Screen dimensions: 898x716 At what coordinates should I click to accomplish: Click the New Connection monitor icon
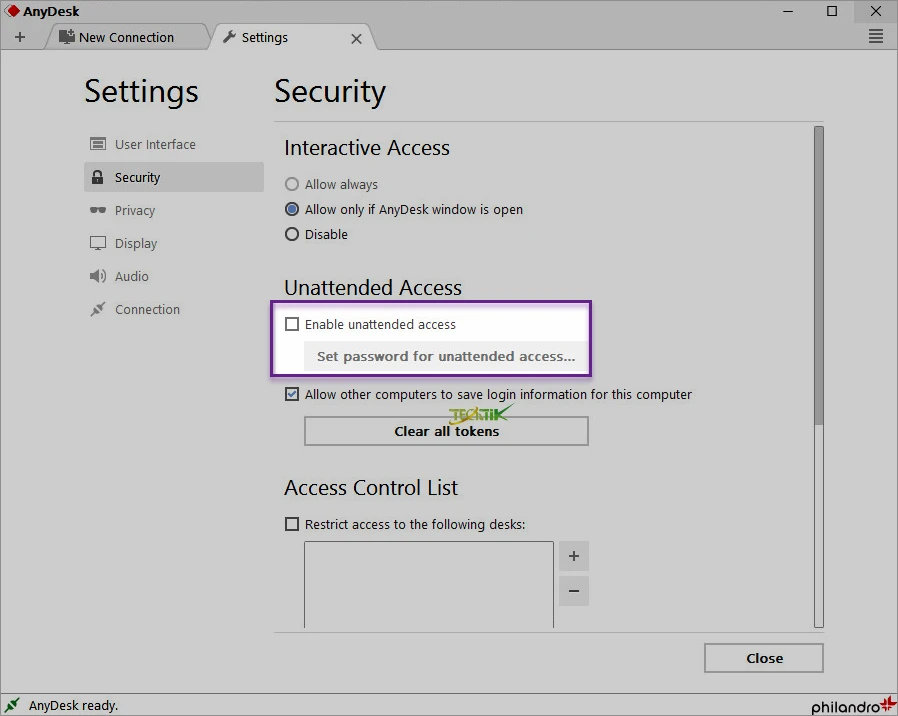coord(66,37)
